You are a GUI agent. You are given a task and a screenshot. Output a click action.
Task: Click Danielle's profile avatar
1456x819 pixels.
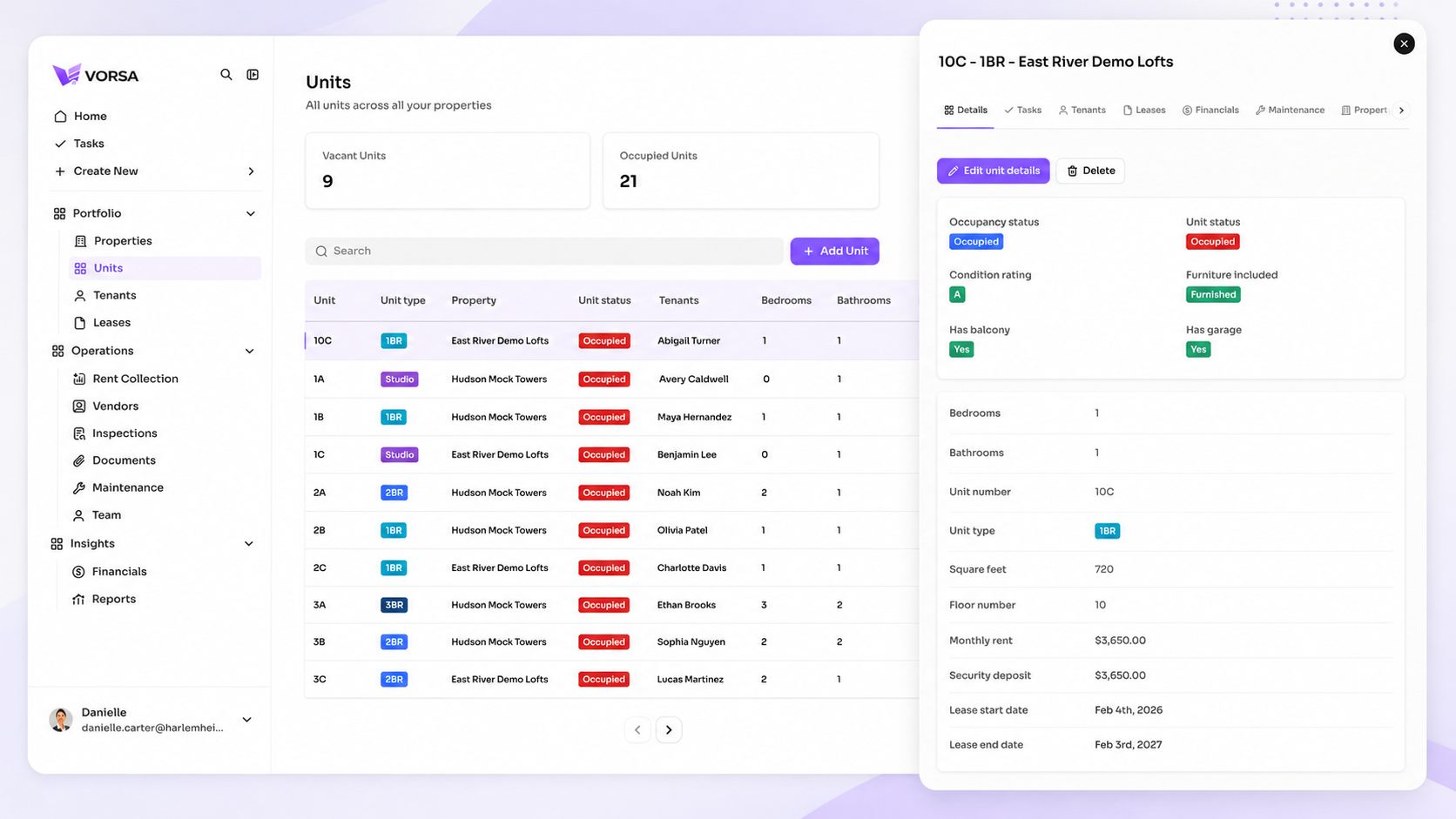click(61, 720)
